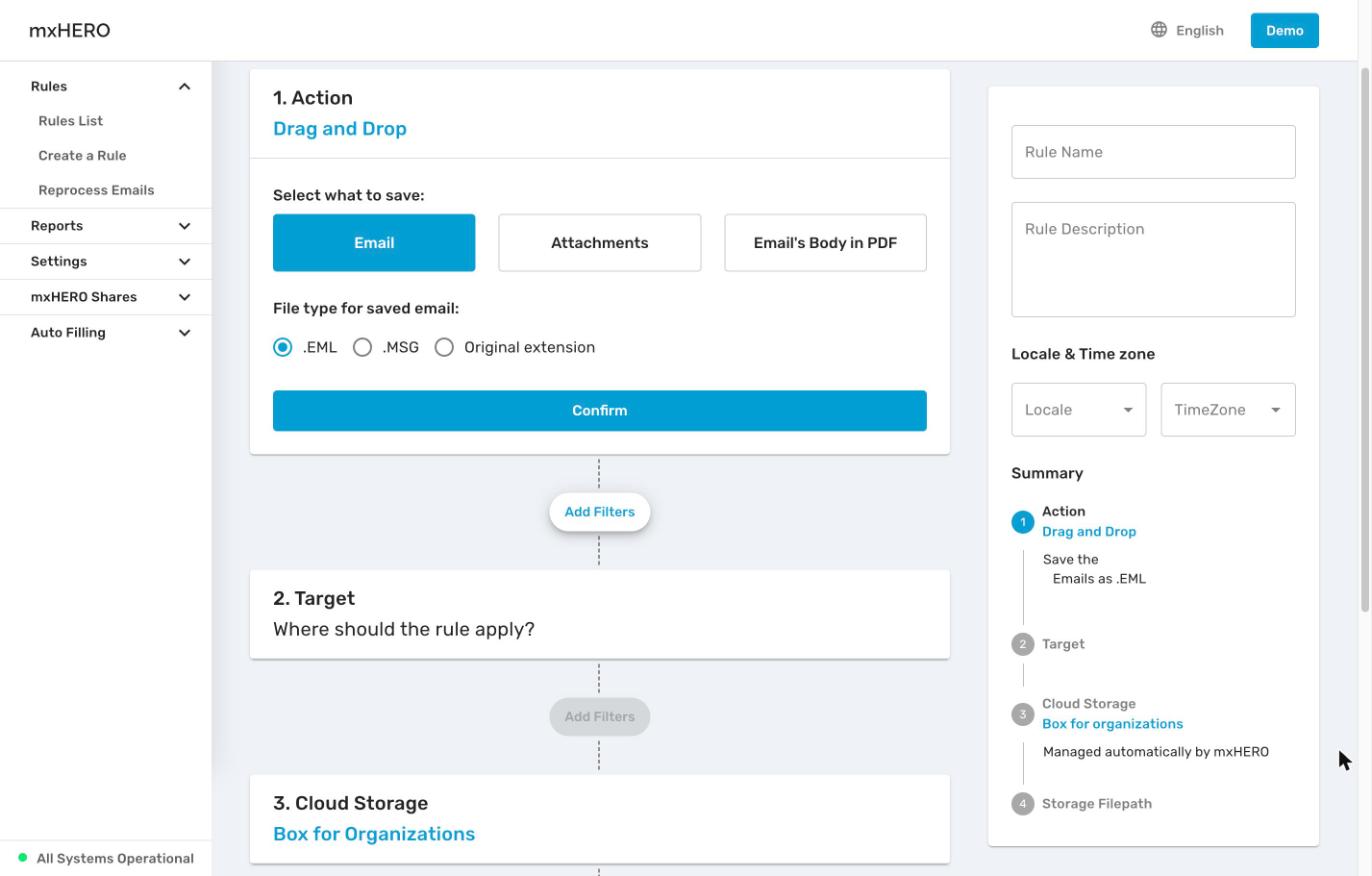
Task: Click step 3 circle next to Cloud Storage
Action: click(1022, 714)
